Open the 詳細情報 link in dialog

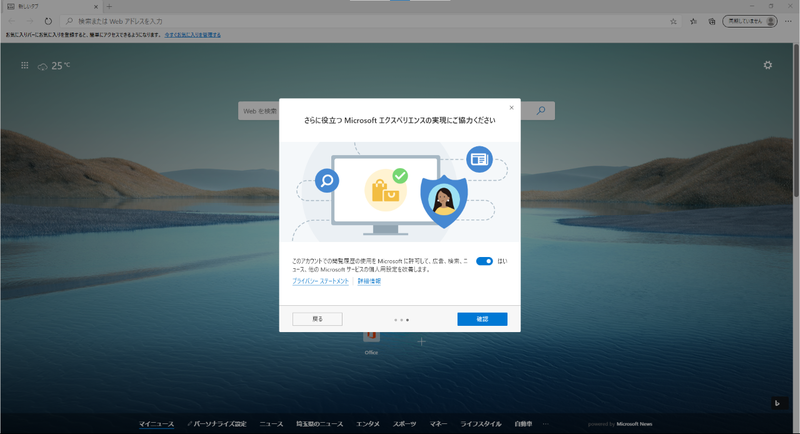[x=369, y=281]
